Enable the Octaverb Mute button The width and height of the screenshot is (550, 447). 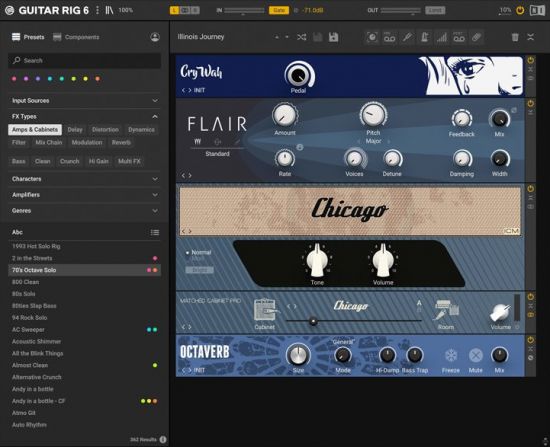(x=475, y=355)
